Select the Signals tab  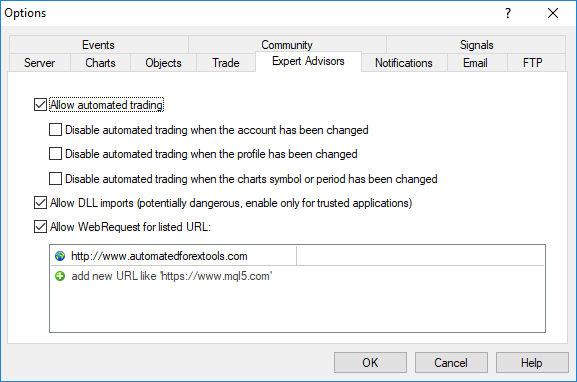(476, 45)
